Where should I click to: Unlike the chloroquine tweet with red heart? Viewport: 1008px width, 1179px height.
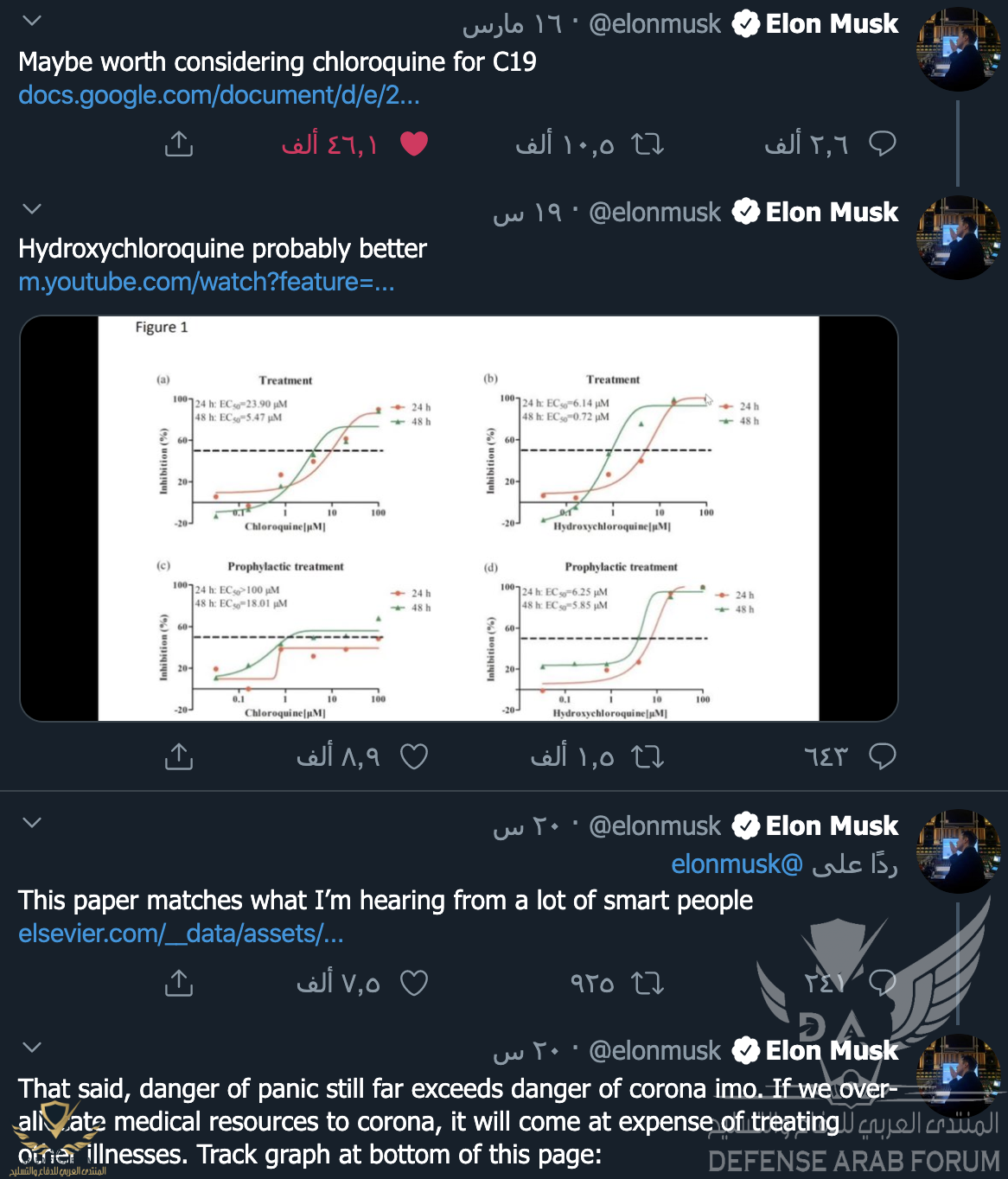point(414,143)
